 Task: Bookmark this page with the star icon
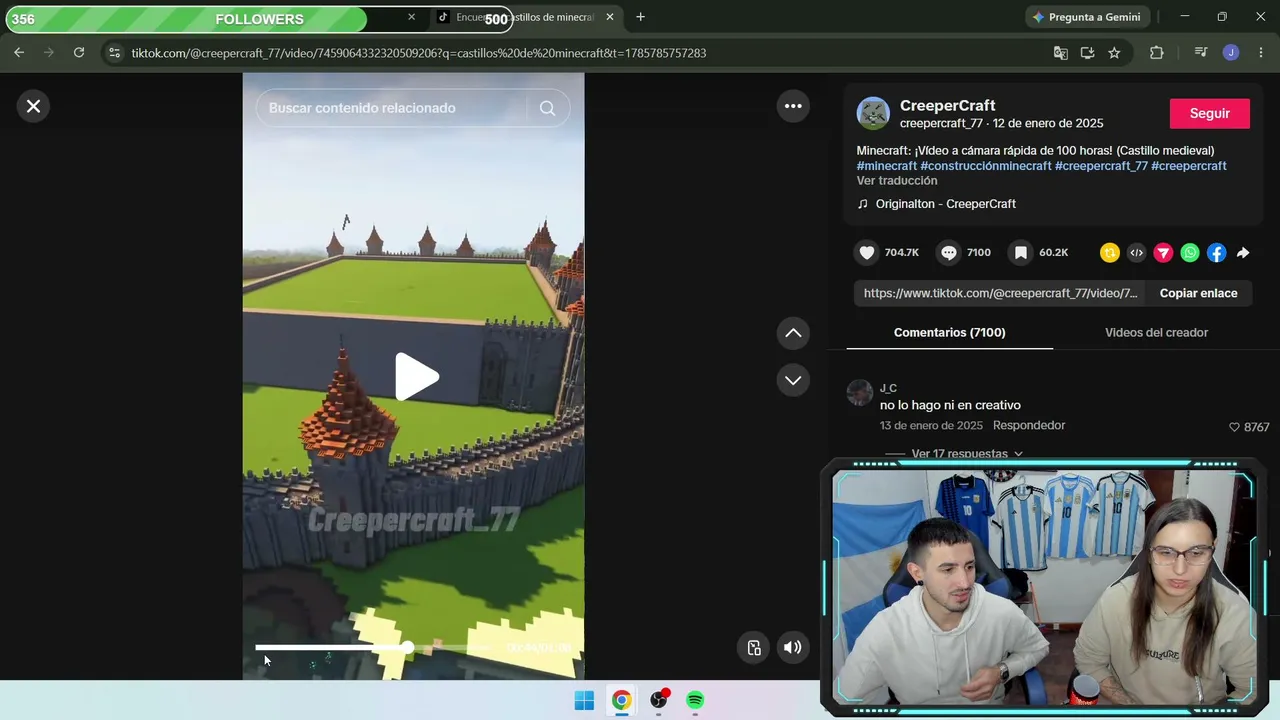pyautogui.click(x=1114, y=53)
